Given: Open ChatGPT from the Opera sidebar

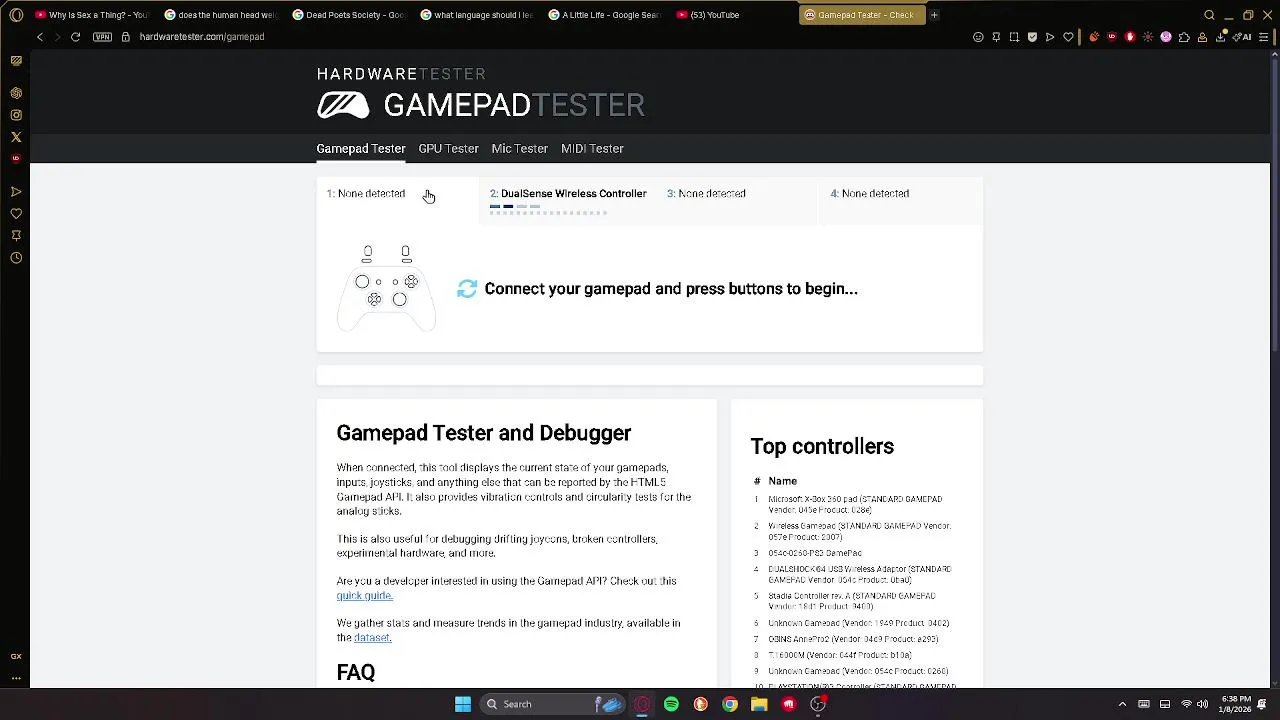Looking at the screenshot, I should (x=16, y=93).
